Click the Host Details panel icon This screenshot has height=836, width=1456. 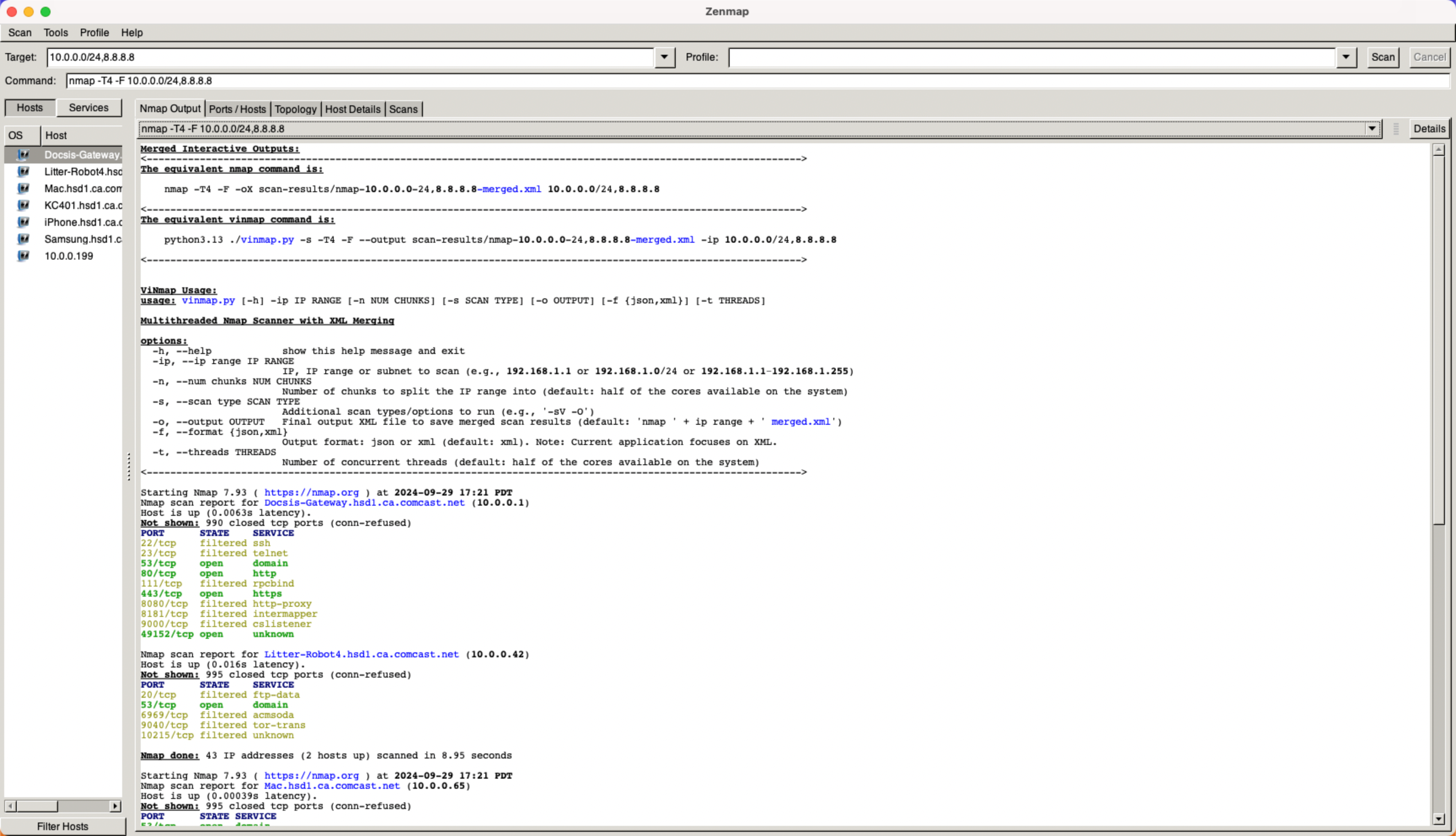(x=353, y=108)
